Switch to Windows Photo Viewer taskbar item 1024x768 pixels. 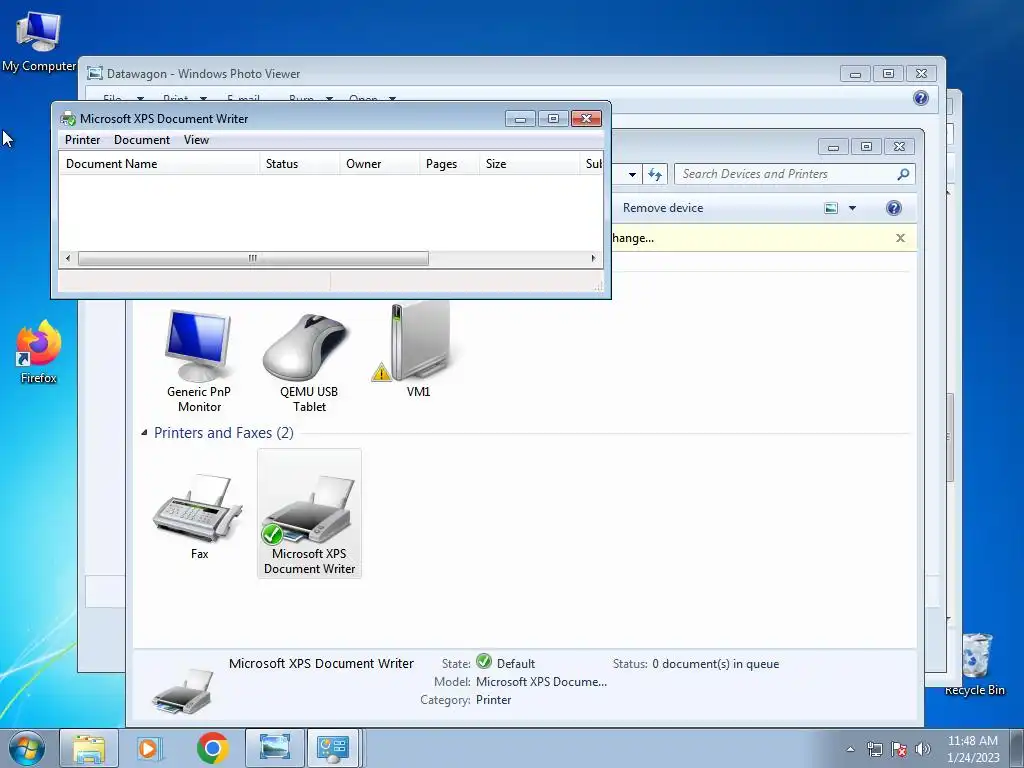(275, 748)
